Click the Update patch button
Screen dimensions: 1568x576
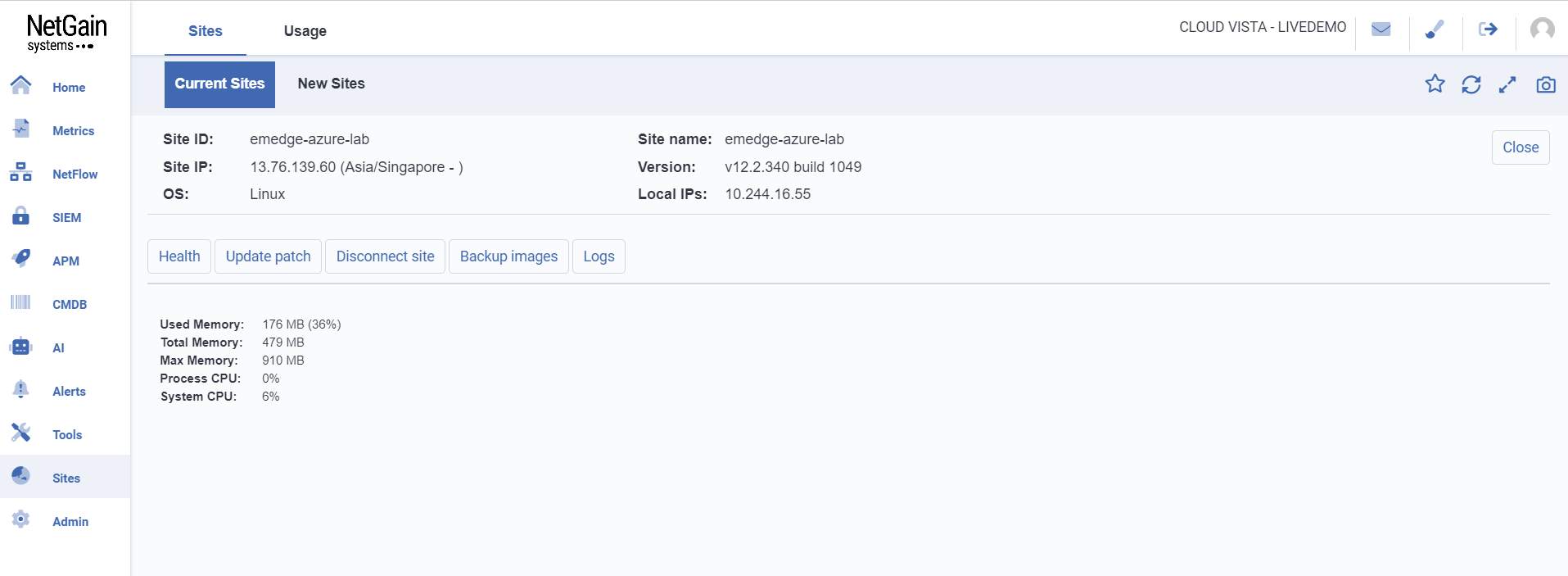269,256
